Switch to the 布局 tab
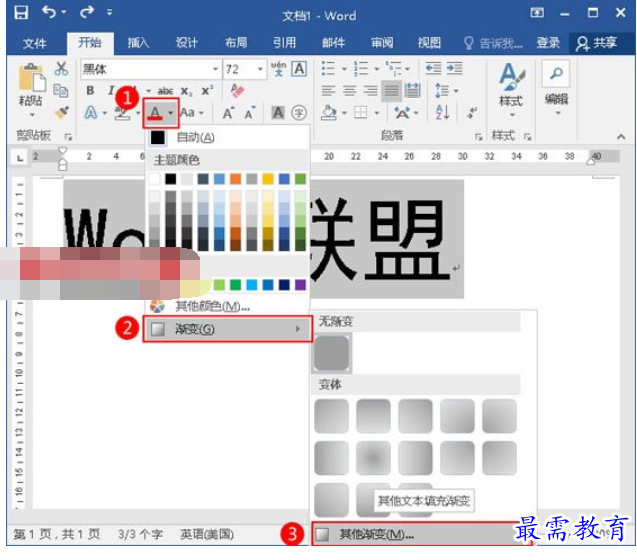 [x=236, y=43]
